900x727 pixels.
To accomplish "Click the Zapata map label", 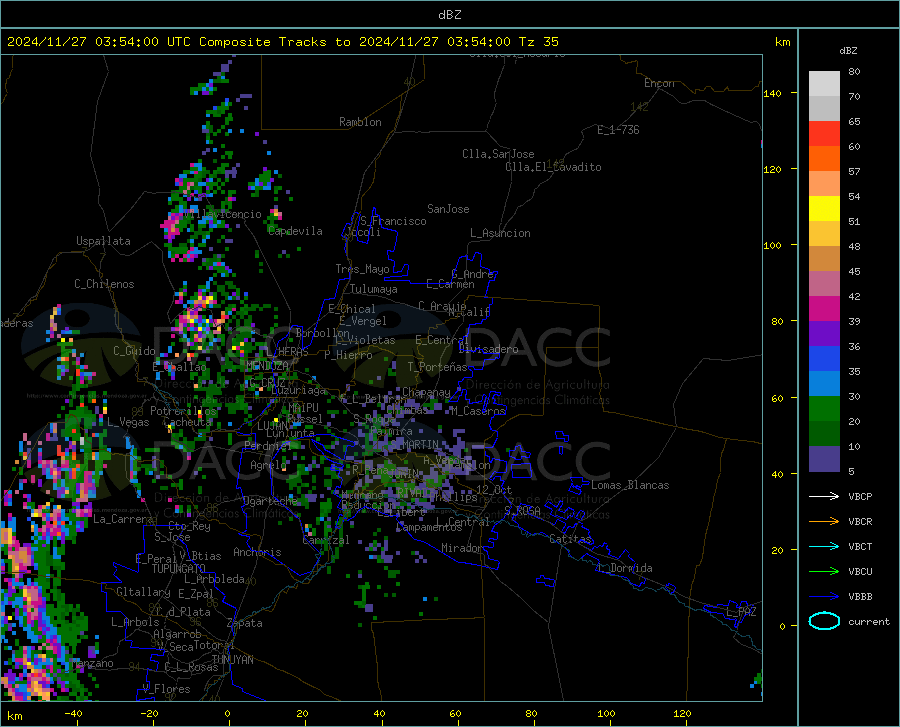I will (x=245, y=623).
